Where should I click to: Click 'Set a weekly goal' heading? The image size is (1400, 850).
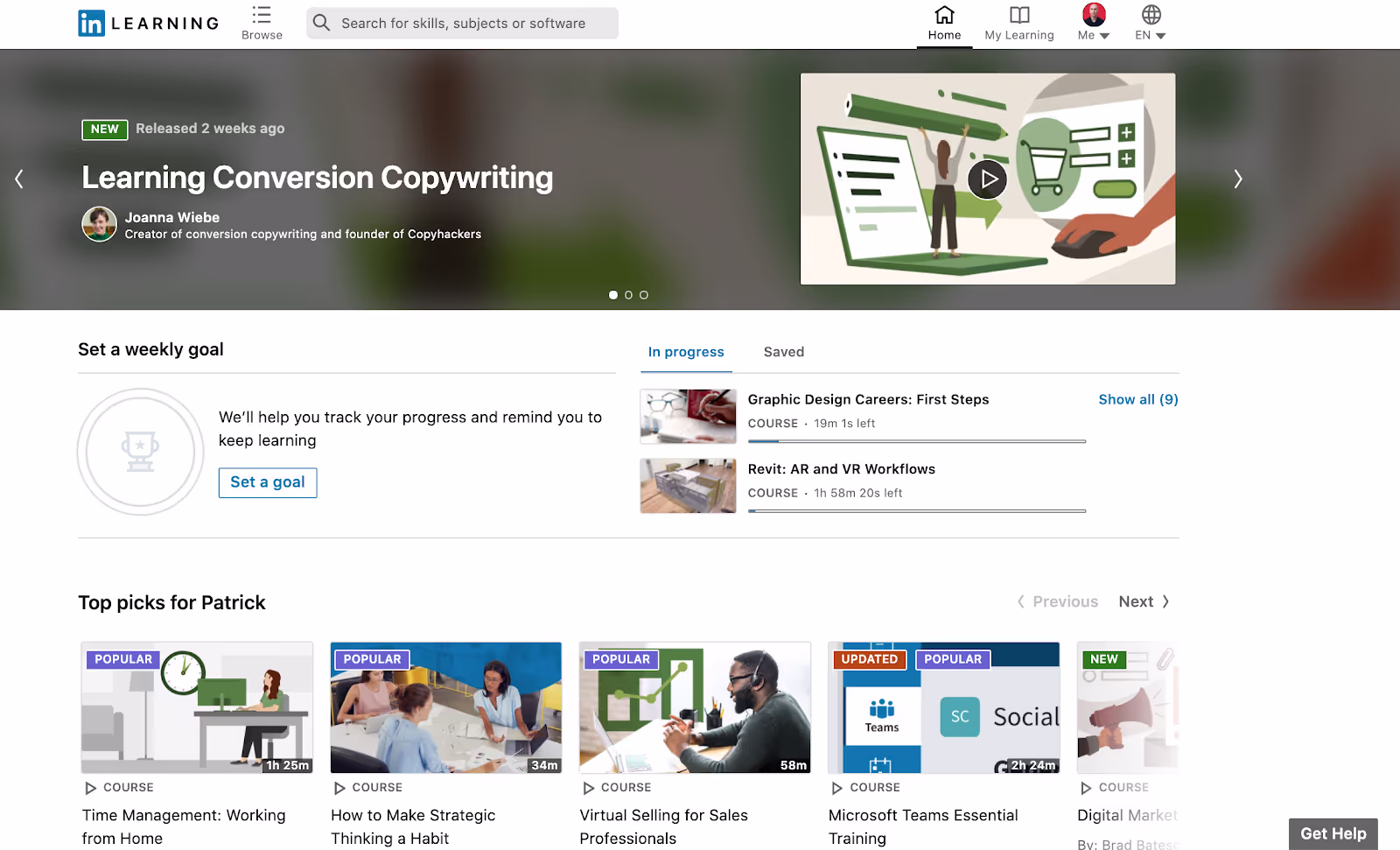point(150,349)
